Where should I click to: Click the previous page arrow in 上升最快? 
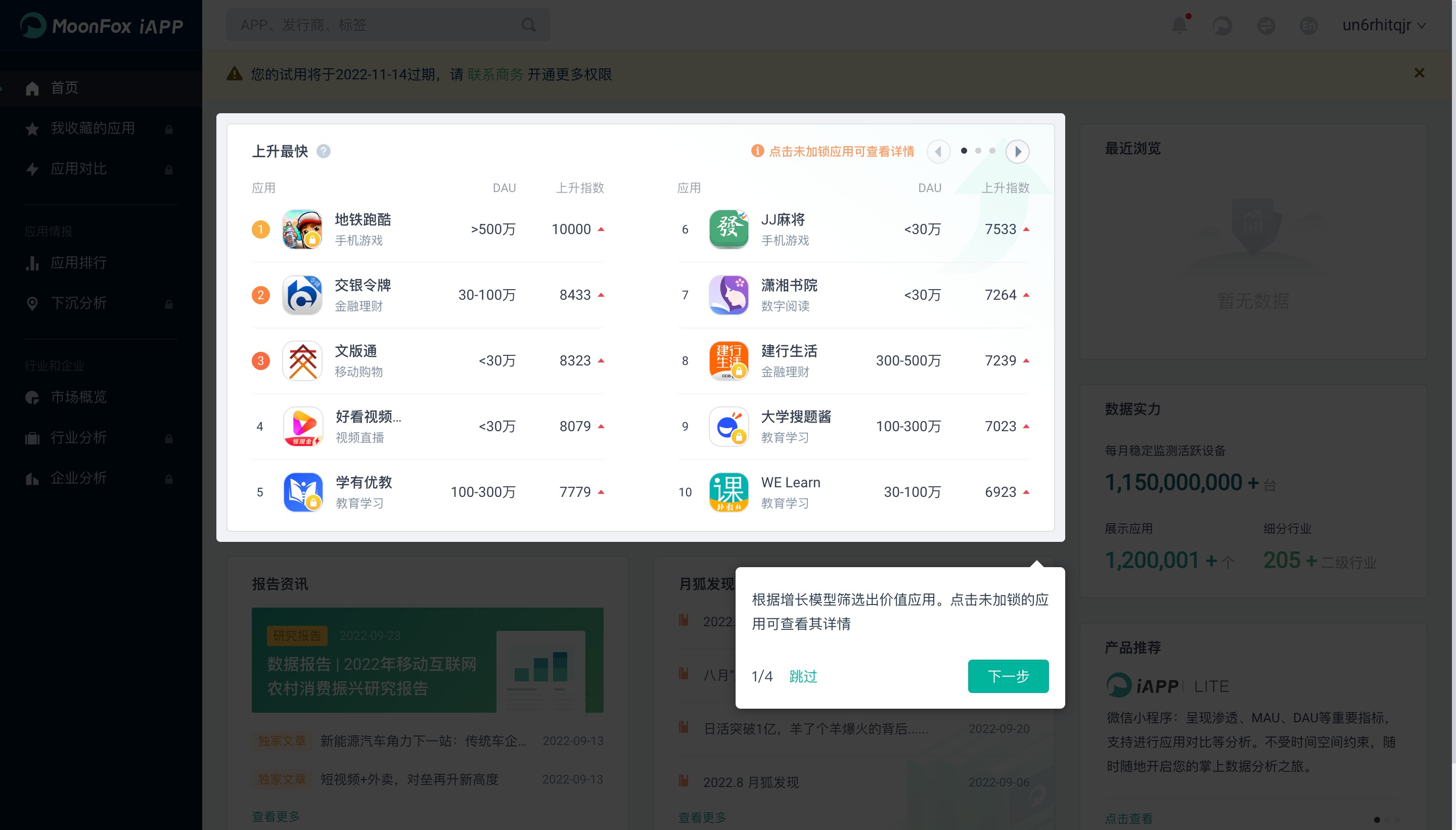[x=938, y=151]
